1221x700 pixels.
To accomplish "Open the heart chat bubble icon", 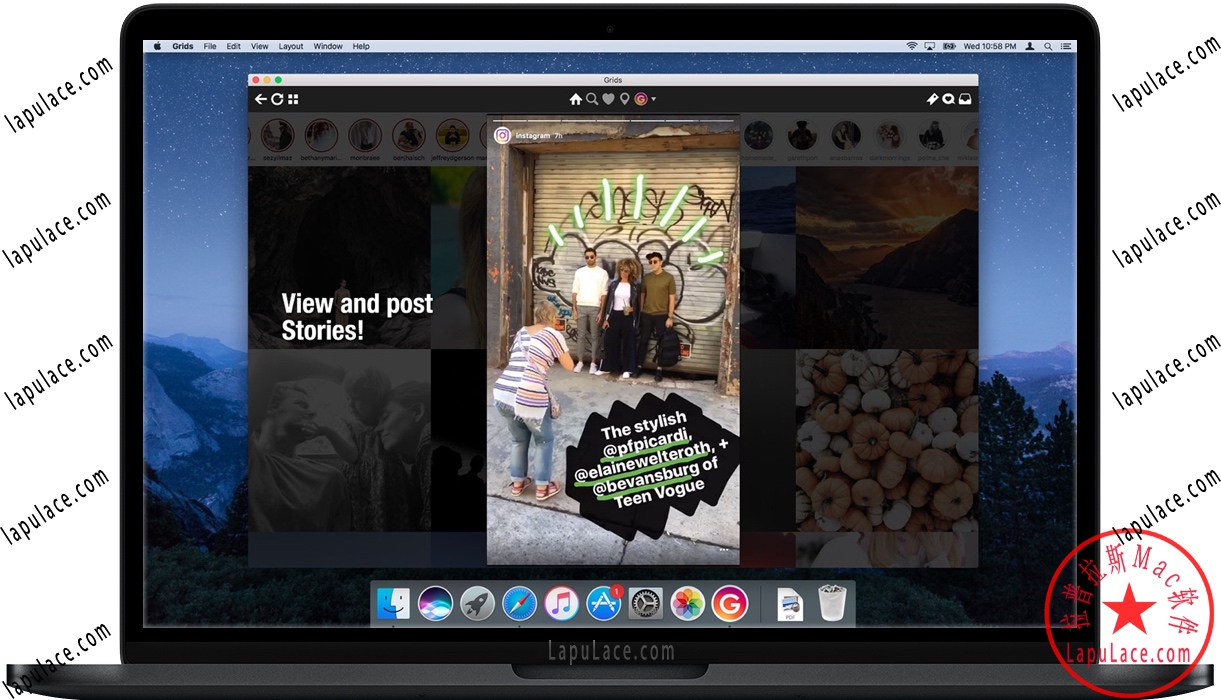I will pos(950,99).
